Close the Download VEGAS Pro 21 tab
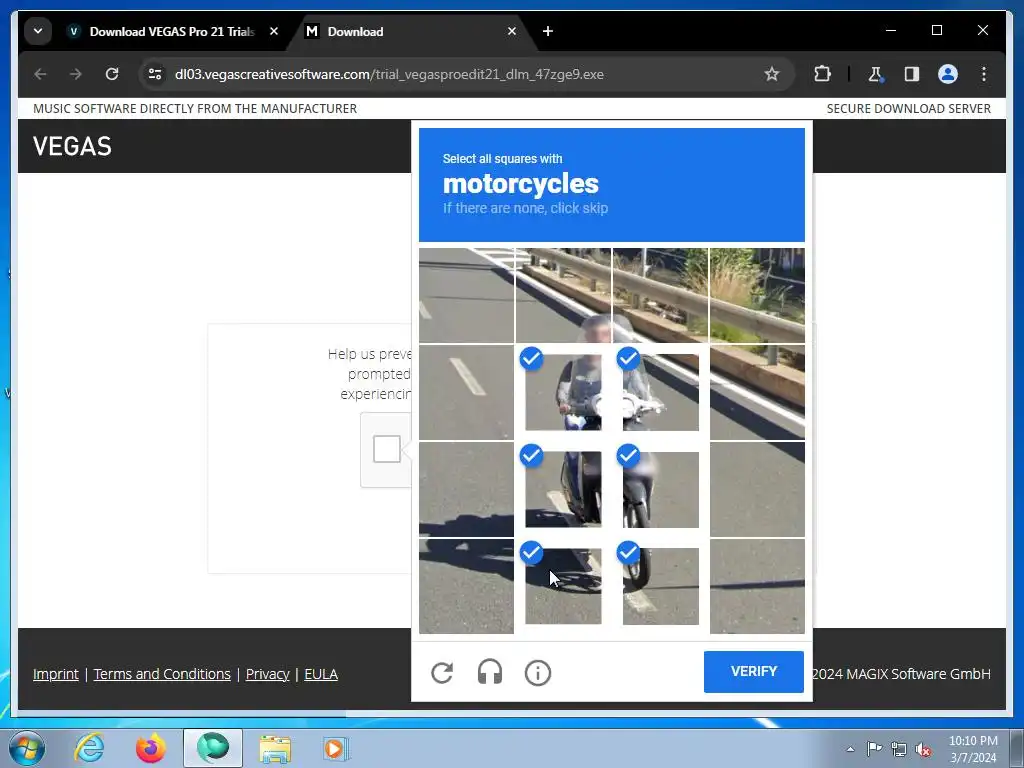Image resolution: width=1024 pixels, height=768 pixels. (x=274, y=31)
